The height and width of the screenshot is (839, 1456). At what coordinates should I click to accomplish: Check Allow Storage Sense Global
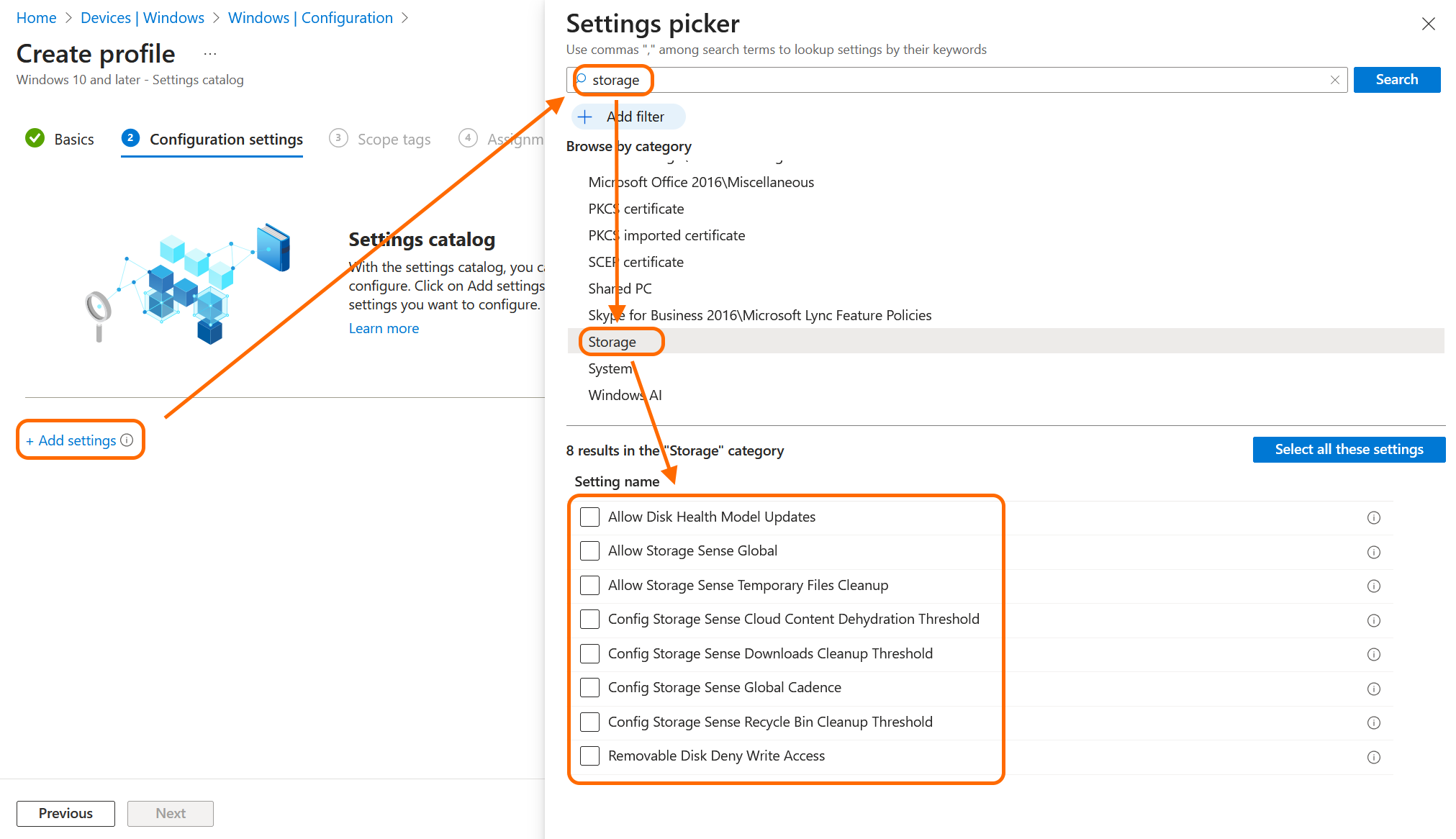(x=589, y=551)
